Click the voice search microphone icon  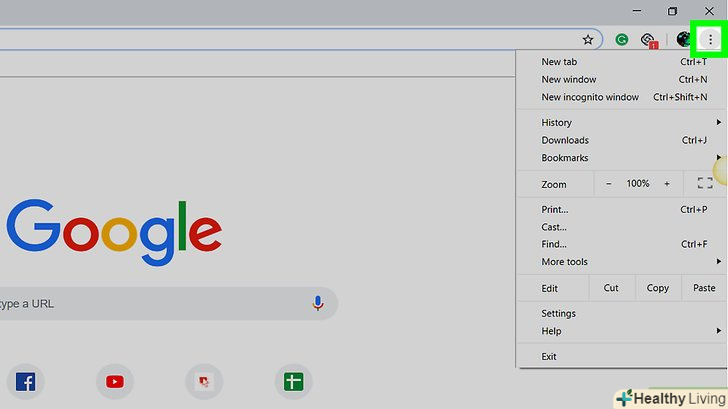[x=318, y=303]
